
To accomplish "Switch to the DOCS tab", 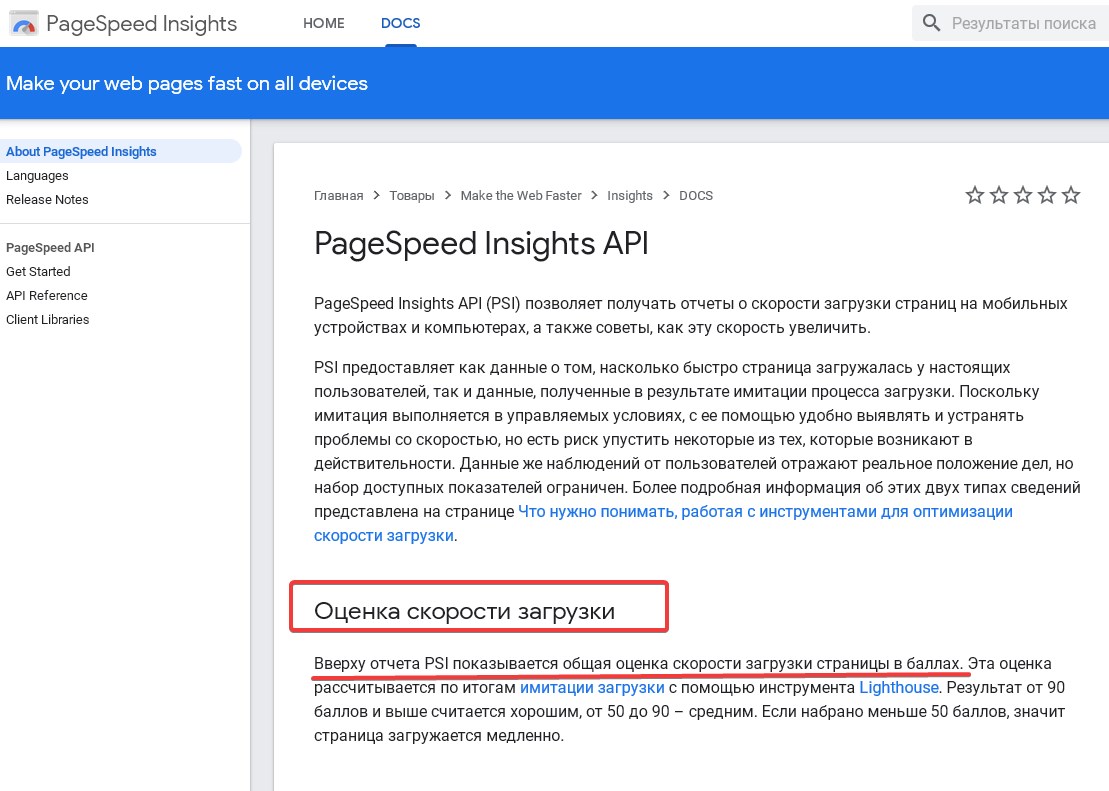I will click(x=401, y=23).
